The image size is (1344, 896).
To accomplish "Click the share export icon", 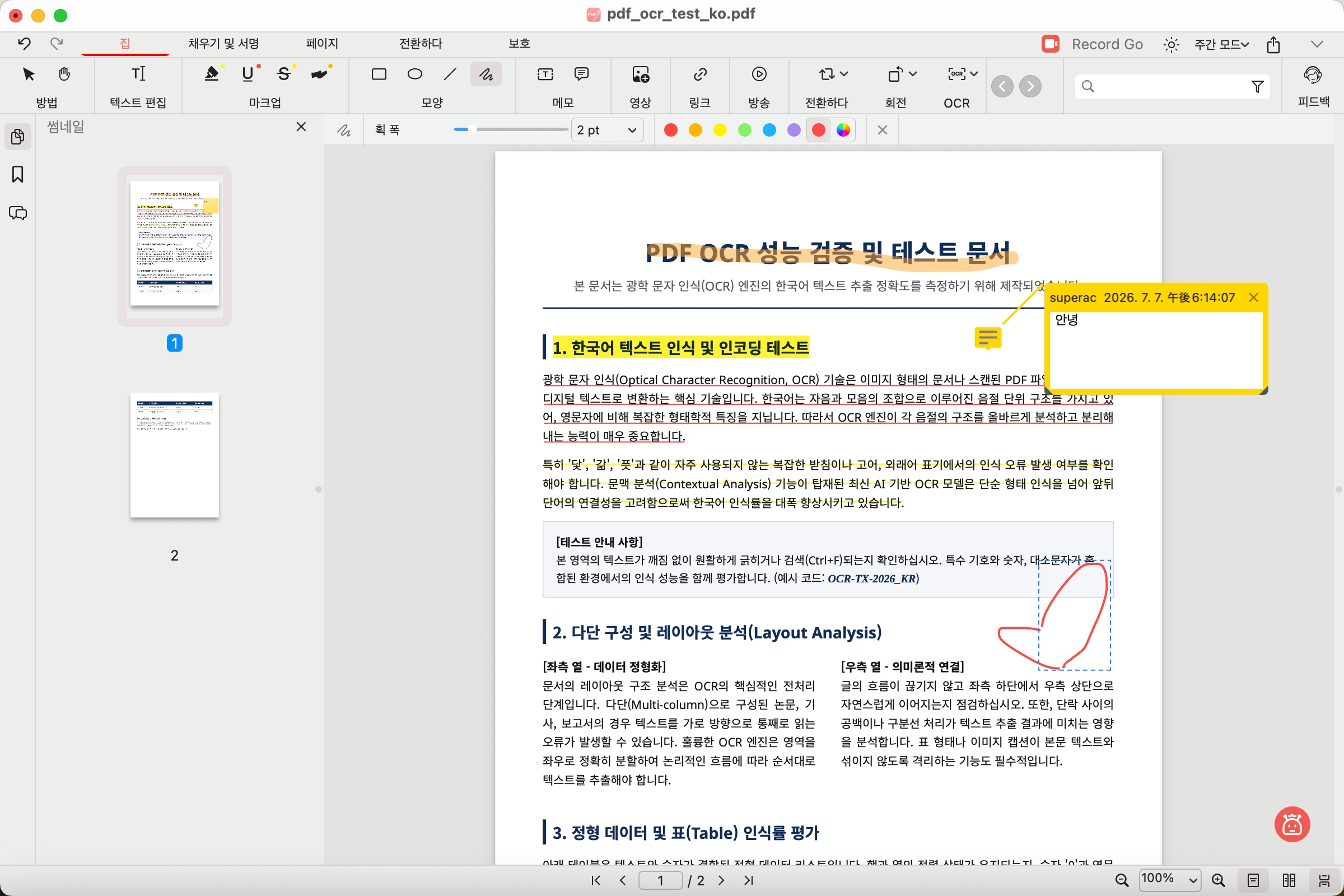I will pyautogui.click(x=1273, y=44).
